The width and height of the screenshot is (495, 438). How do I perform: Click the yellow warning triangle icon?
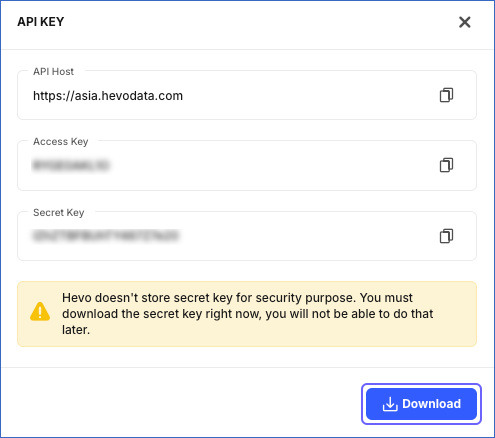(x=40, y=312)
